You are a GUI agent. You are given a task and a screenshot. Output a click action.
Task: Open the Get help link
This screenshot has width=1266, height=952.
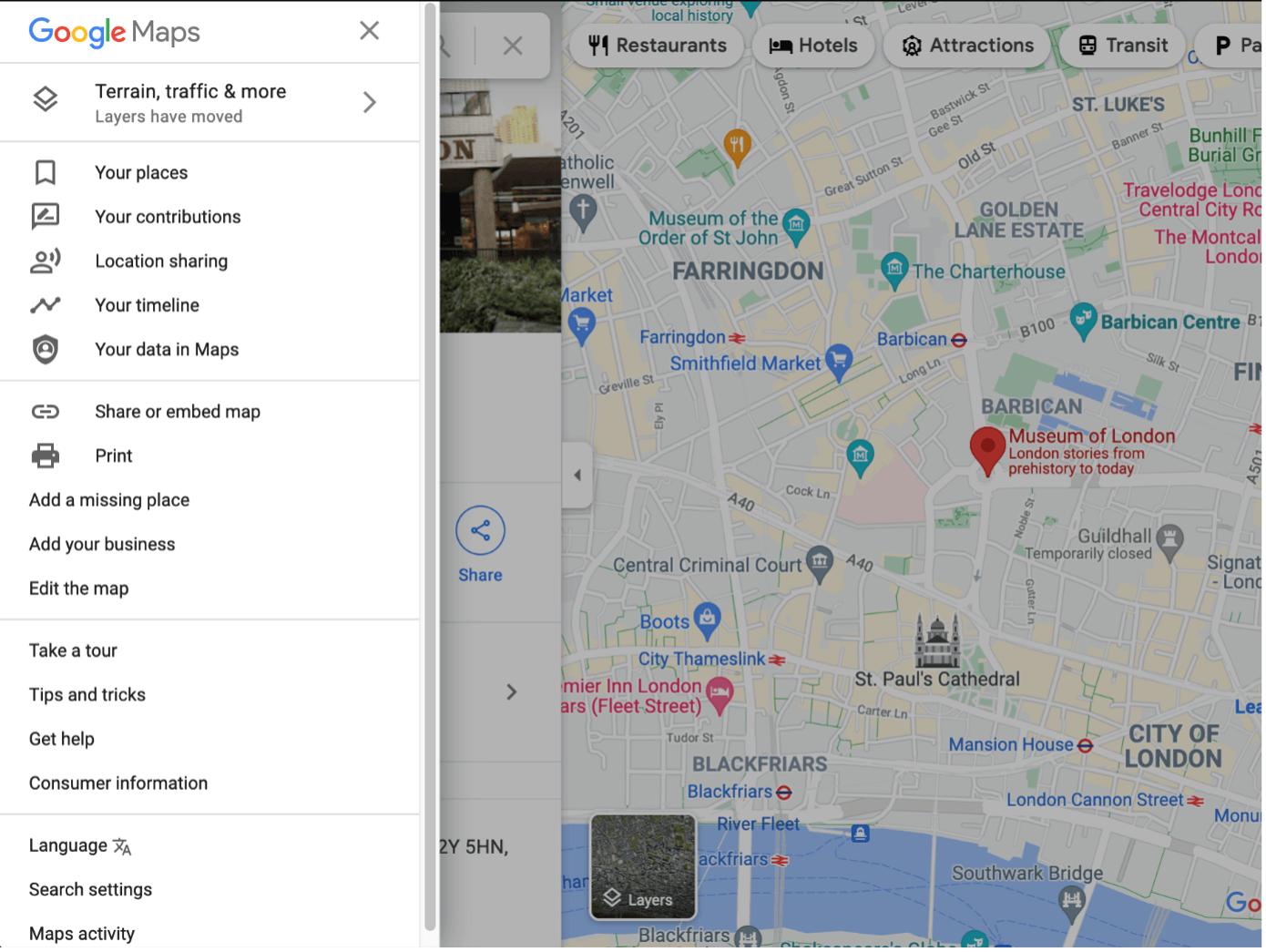[61, 739]
